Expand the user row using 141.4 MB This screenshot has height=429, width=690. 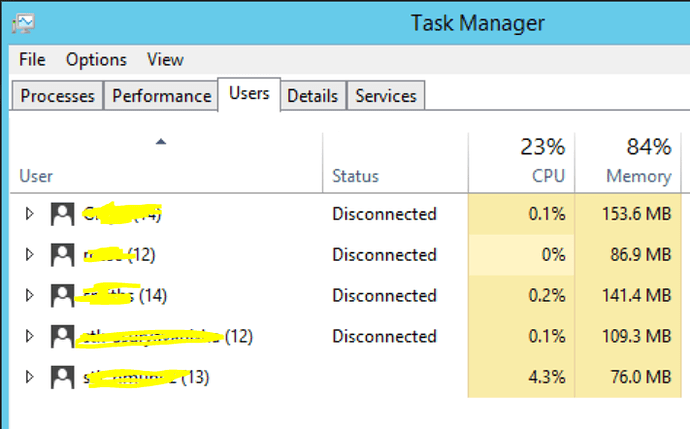click(29, 295)
